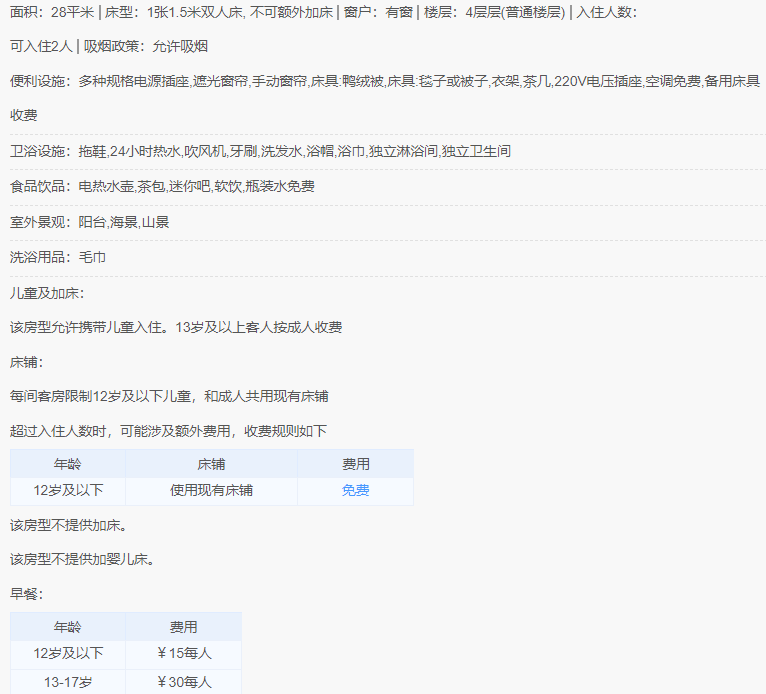The image size is (766, 694).
Task: Click the 洗浴用品：毛巾 row
Action: point(58,257)
